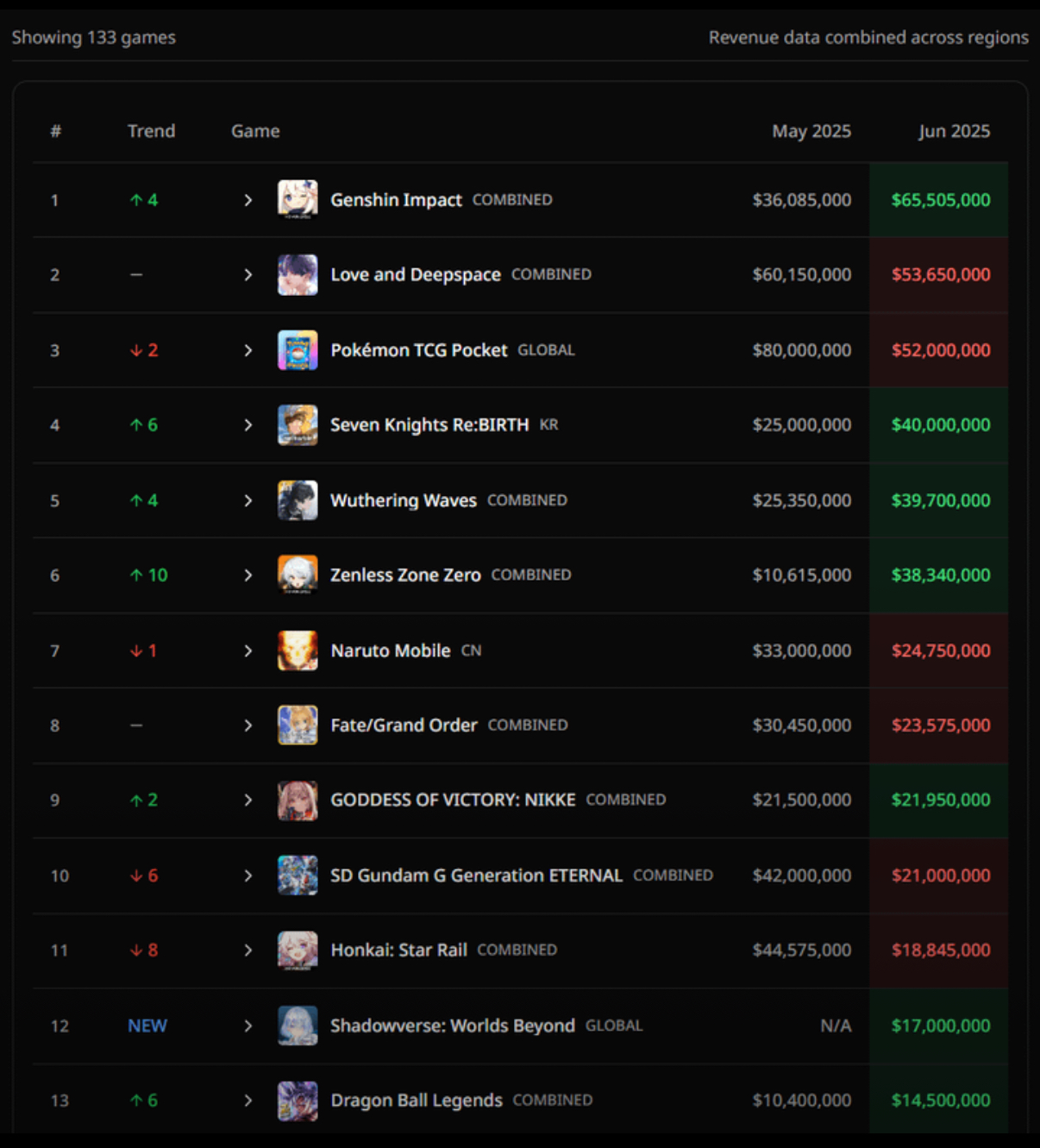This screenshot has height=1148, width=1040.
Task: Expand the Dragon Ball Legends row chevron
Action: pos(248,1100)
